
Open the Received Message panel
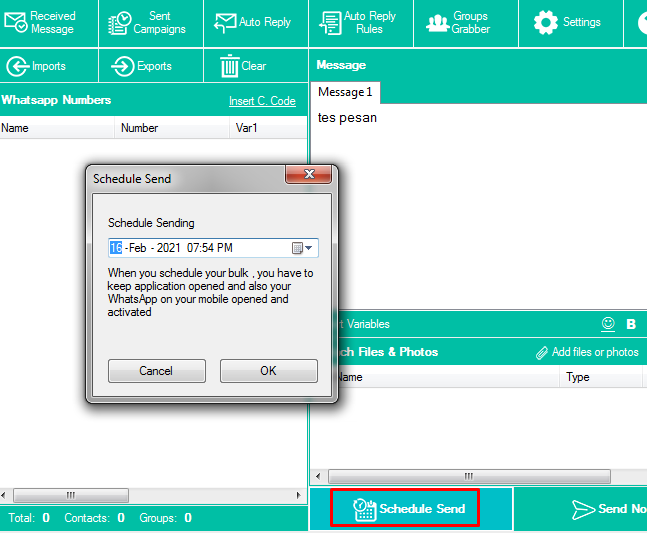[x=41, y=22]
